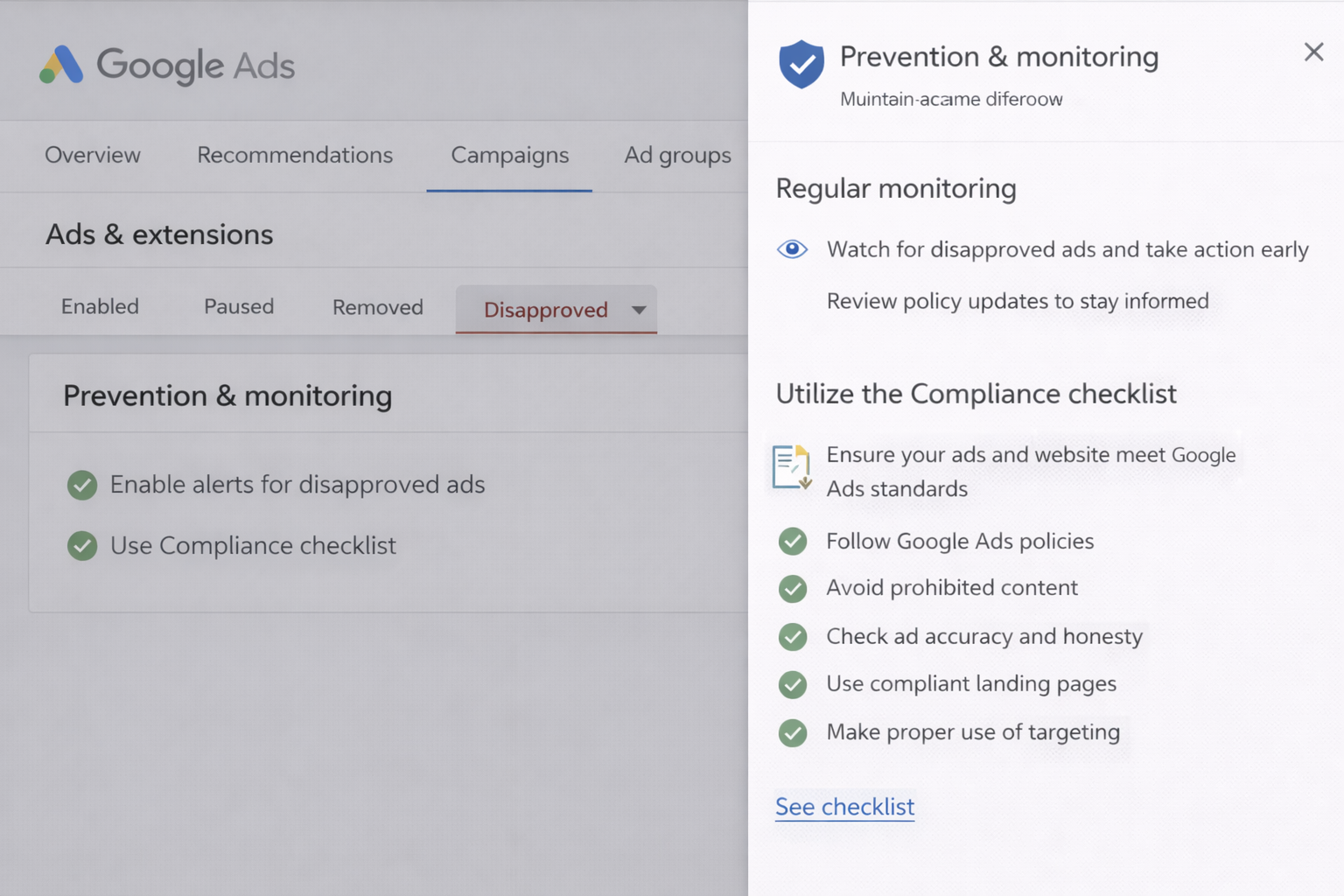1344x896 pixels.
Task: Expand the Regular monitoring section
Action: tap(895, 188)
